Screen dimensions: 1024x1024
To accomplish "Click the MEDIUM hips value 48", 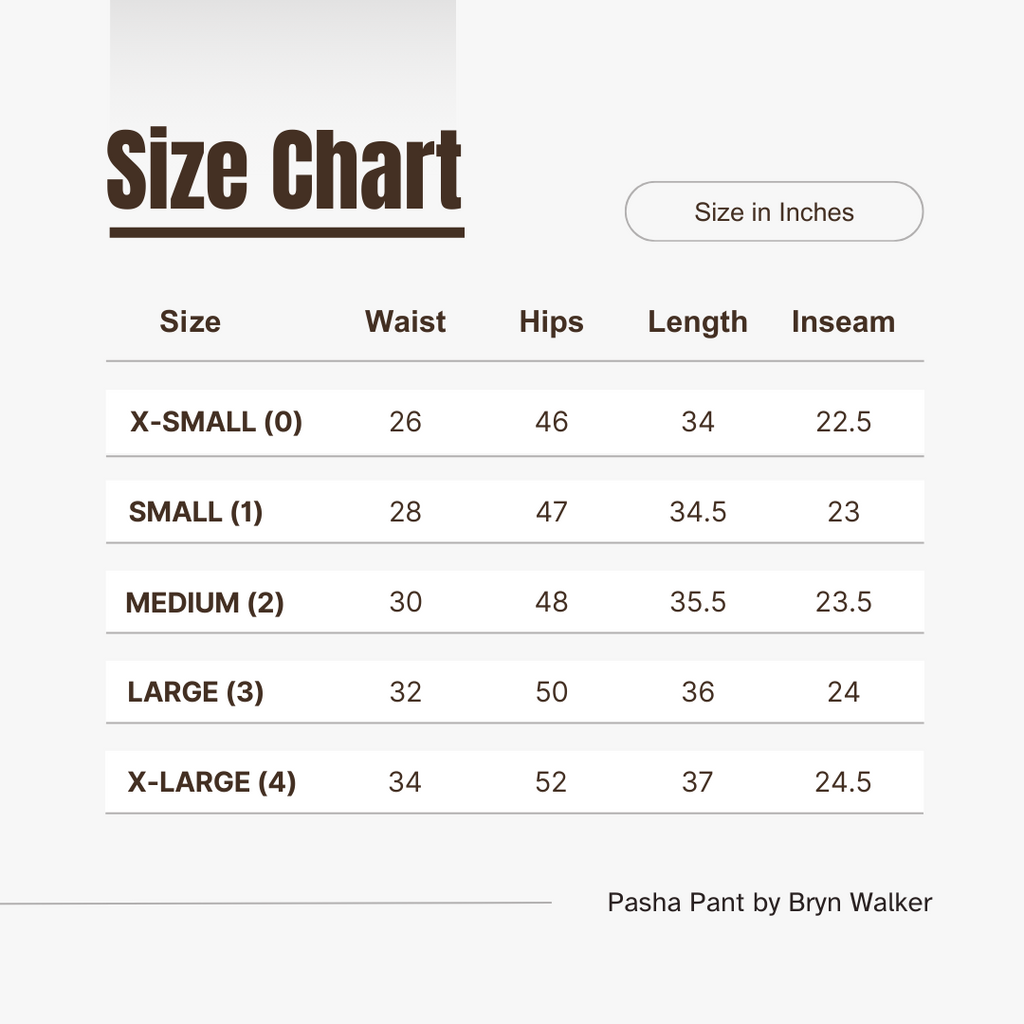I will (x=551, y=602).
